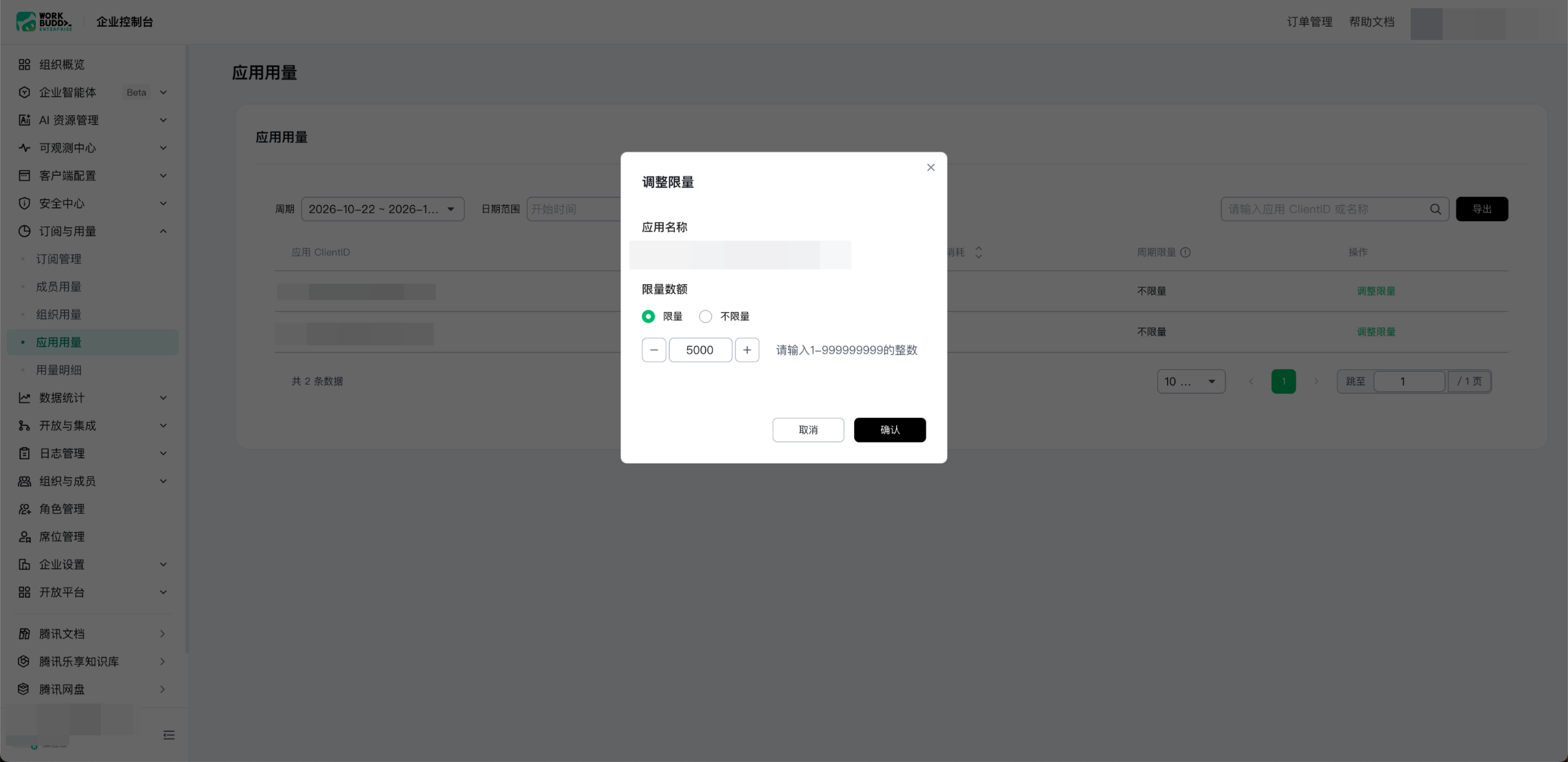1568x762 pixels.
Task: Click the AI 资源管理 icon
Action: tap(24, 120)
